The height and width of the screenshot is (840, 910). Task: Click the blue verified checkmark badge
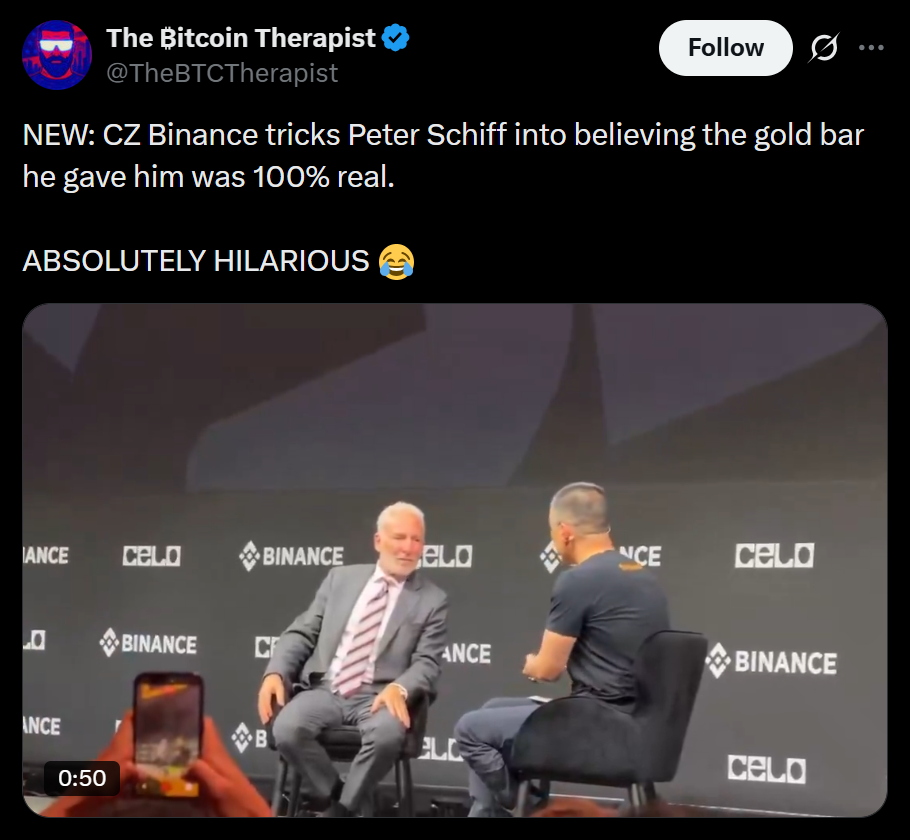(x=396, y=38)
